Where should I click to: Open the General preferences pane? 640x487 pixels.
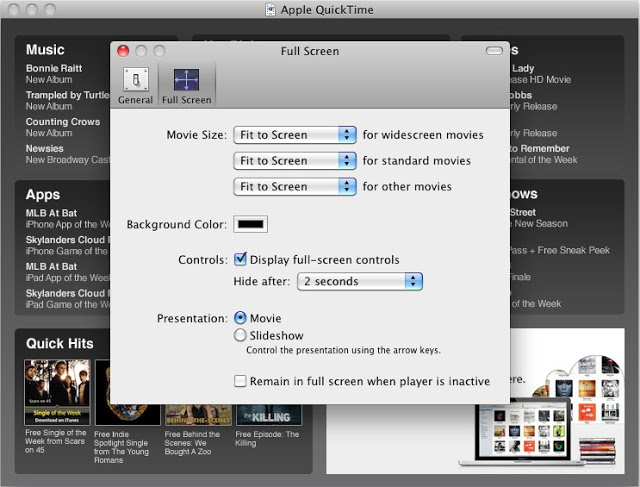point(136,86)
